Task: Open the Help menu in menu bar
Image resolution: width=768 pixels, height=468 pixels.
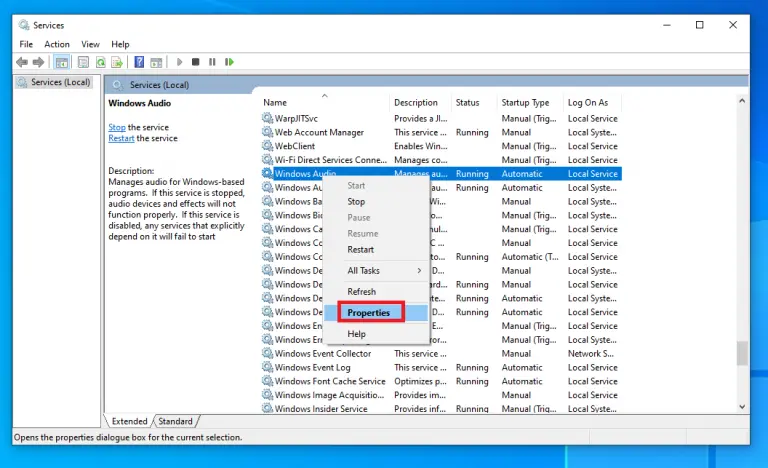Action: (120, 44)
